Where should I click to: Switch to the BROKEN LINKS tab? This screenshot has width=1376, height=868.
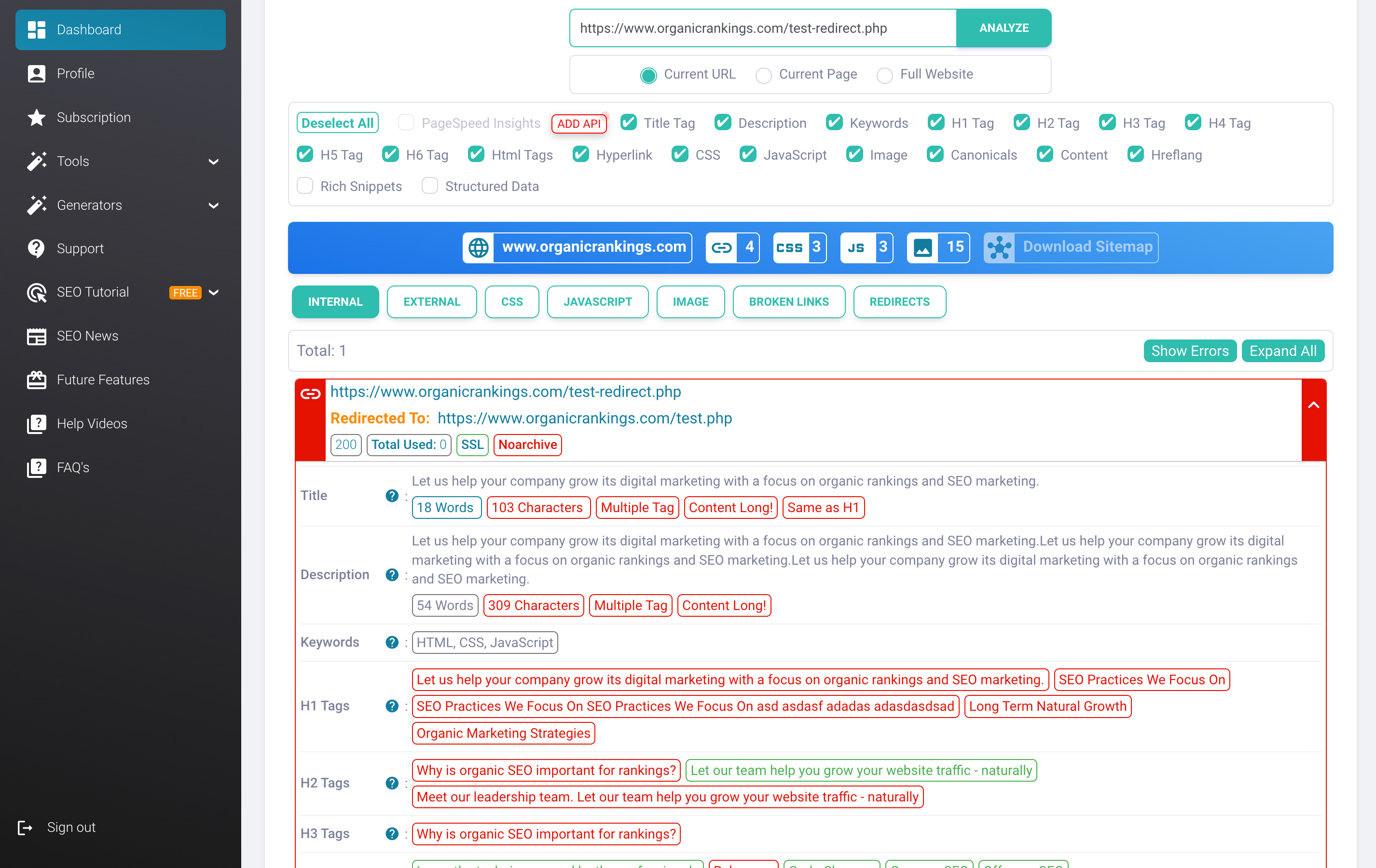788,301
